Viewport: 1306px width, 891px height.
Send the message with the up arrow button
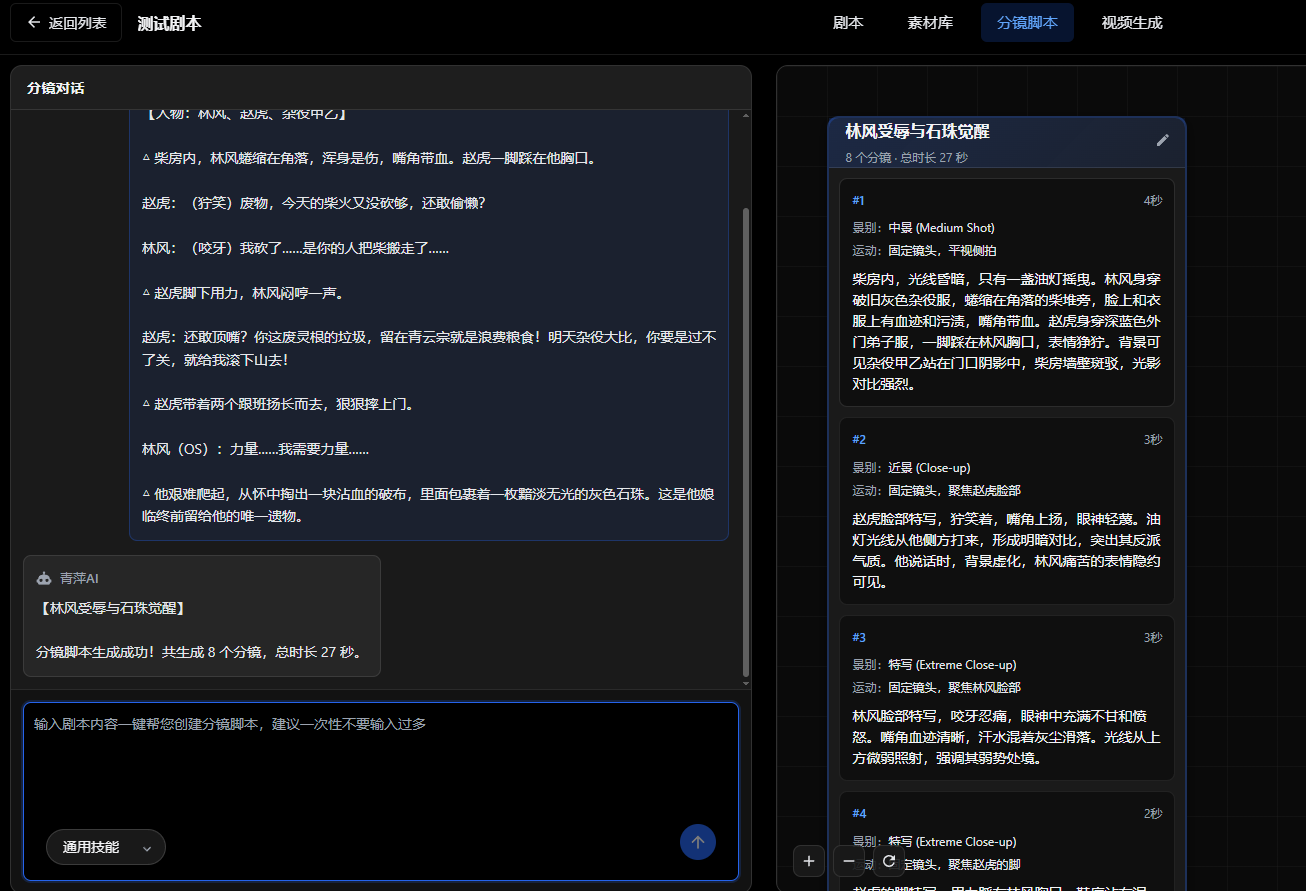click(x=697, y=842)
